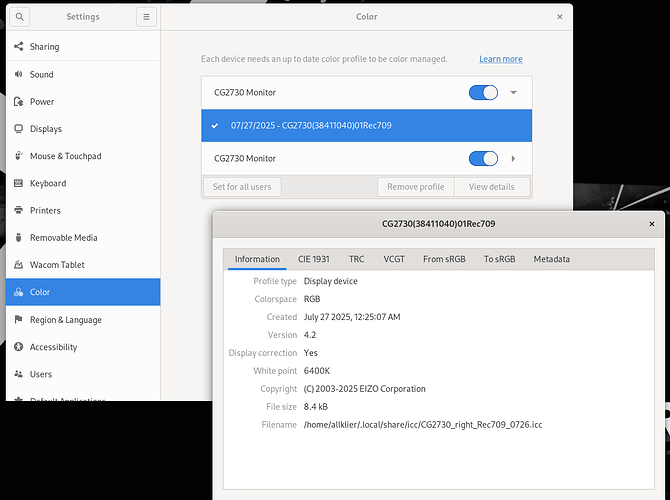Click the View details button
The width and height of the screenshot is (670, 500).
click(x=491, y=187)
